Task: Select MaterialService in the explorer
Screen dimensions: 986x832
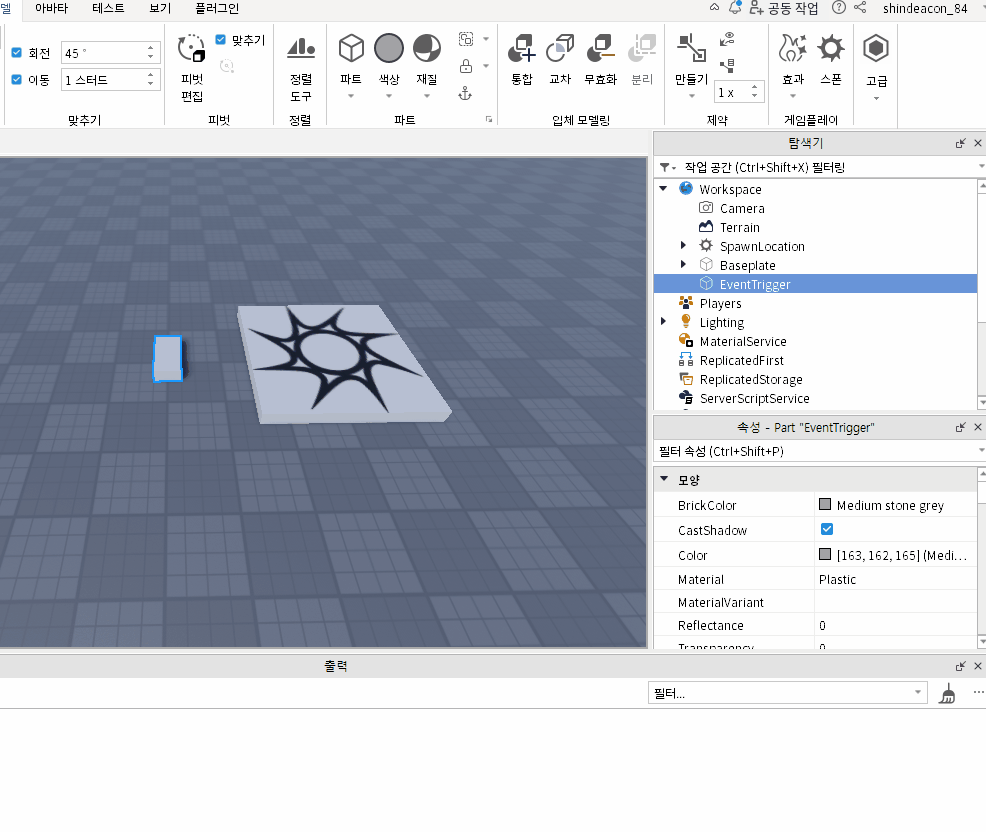Action: pos(743,341)
